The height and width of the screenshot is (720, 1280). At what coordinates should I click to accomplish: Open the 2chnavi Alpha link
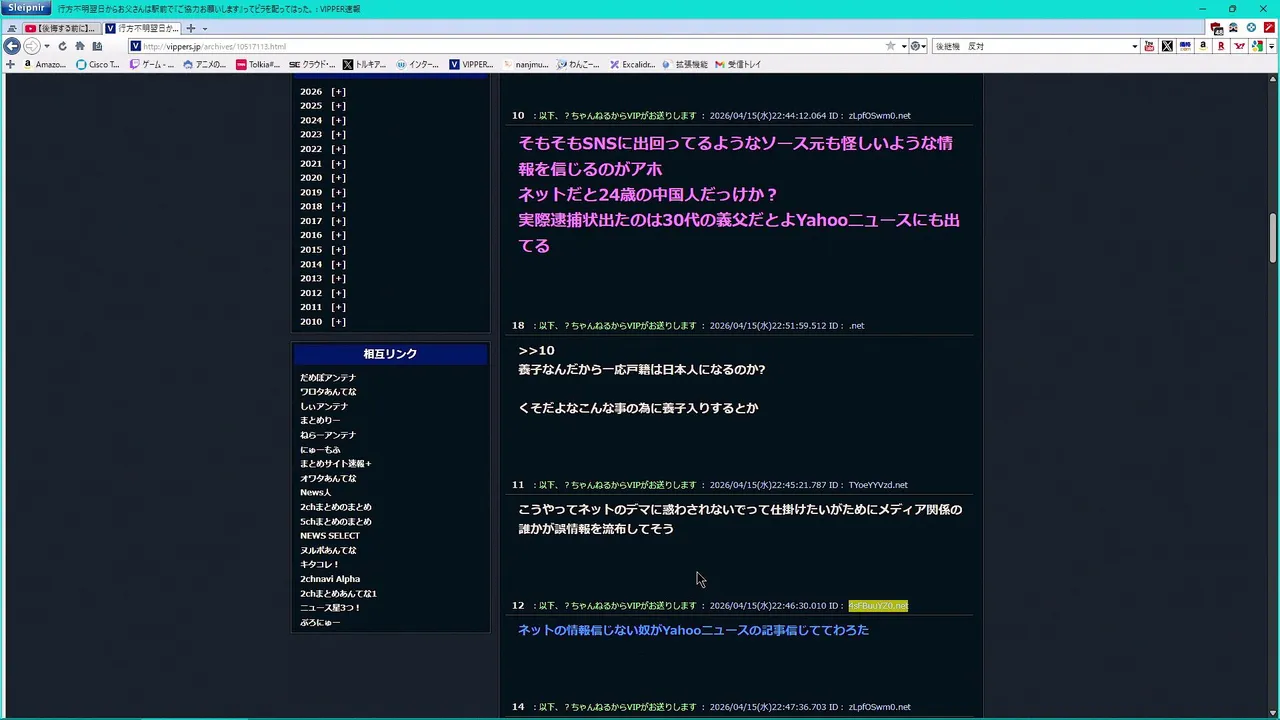(x=330, y=579)
